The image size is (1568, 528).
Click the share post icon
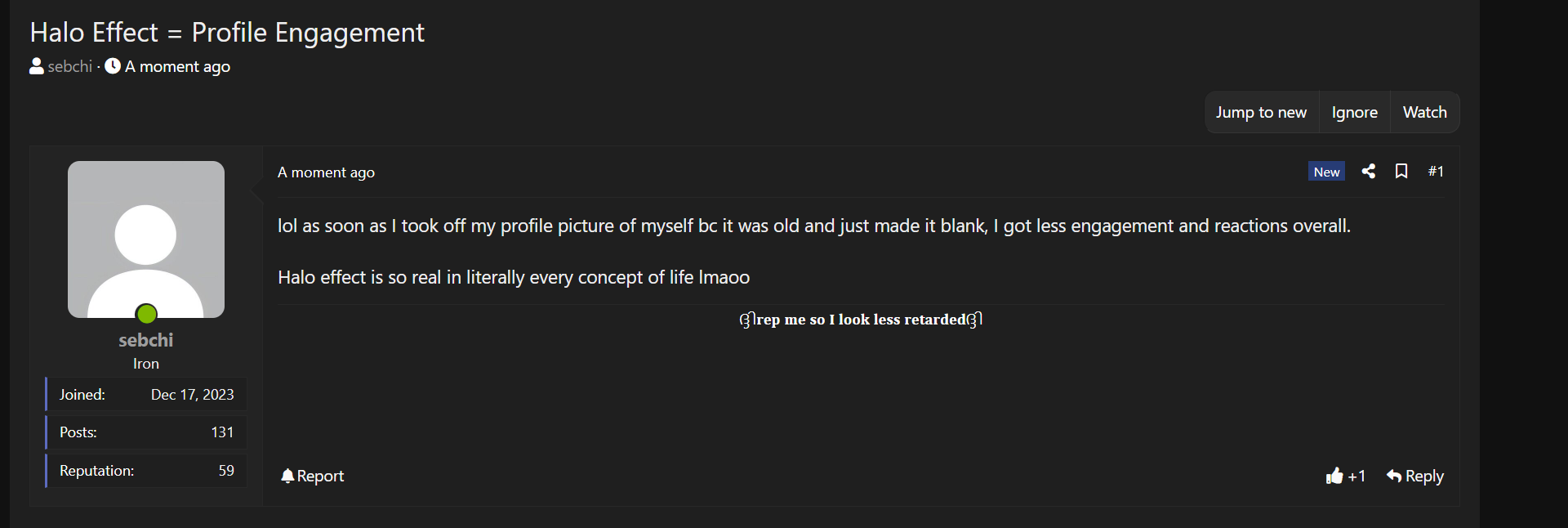(x=1369, y=171)
